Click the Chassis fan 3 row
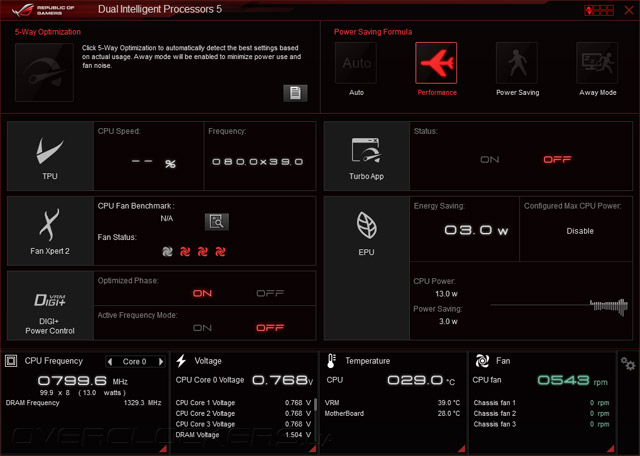This screenshot has width=640, height=456. point(541,424)
